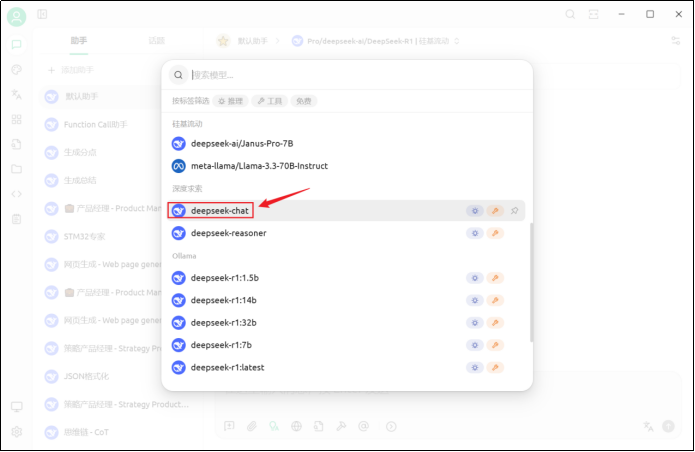Click translate icon beside send button
The width and height of the screenshot is (695, 452).
point(648,426)
